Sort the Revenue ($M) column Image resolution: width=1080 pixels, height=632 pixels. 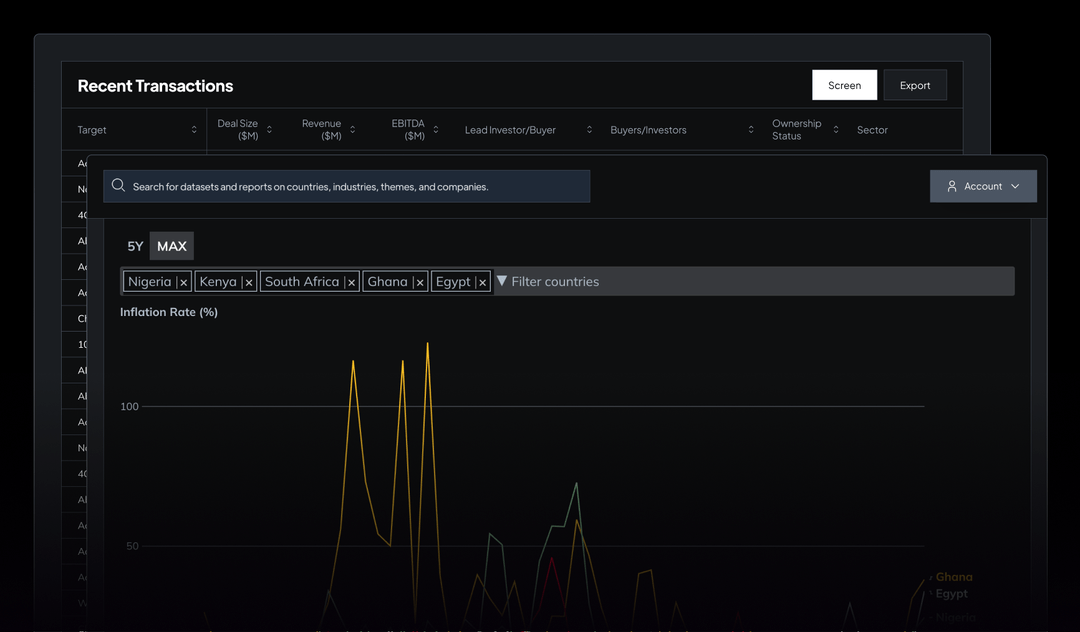click(352, 129)
